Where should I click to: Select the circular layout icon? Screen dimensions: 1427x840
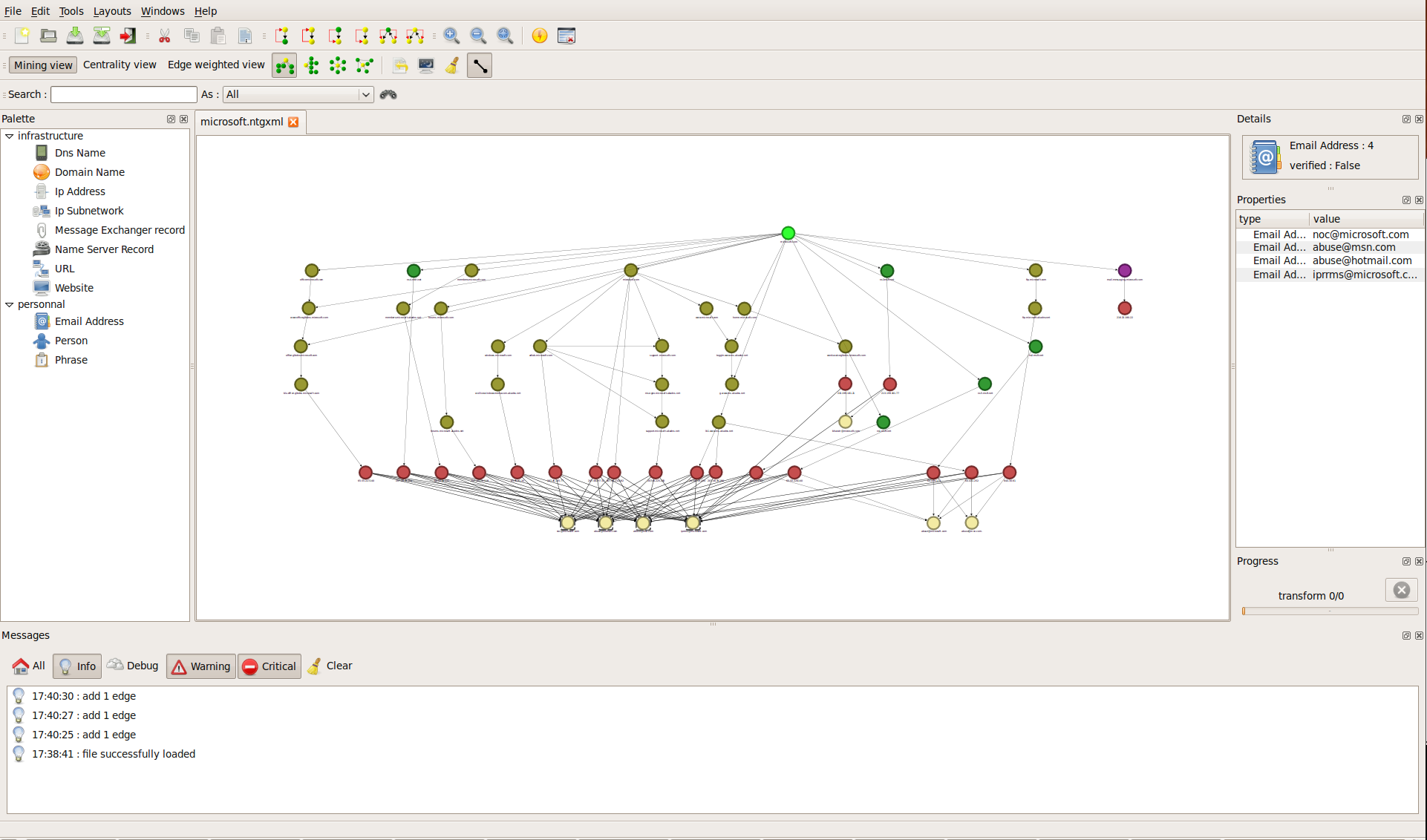[338, 65]
